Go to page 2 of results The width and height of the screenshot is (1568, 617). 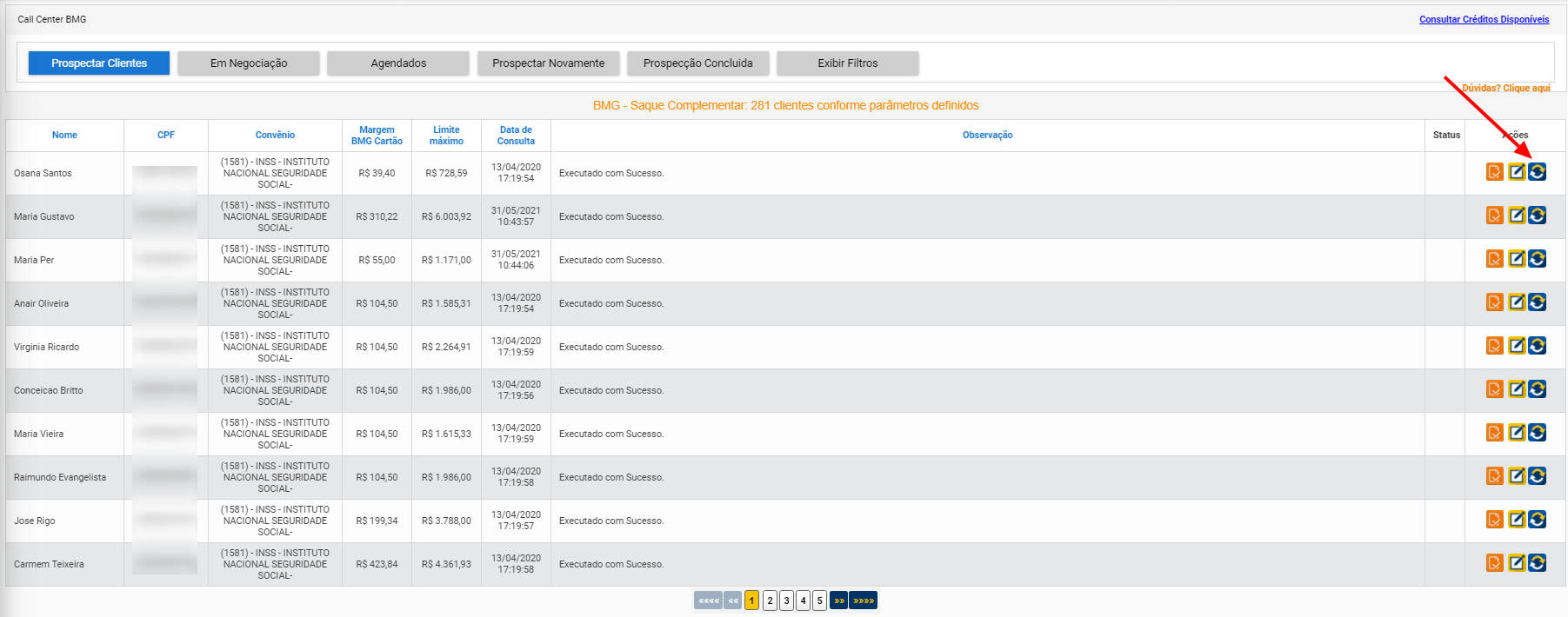click(x=770, y=600)
